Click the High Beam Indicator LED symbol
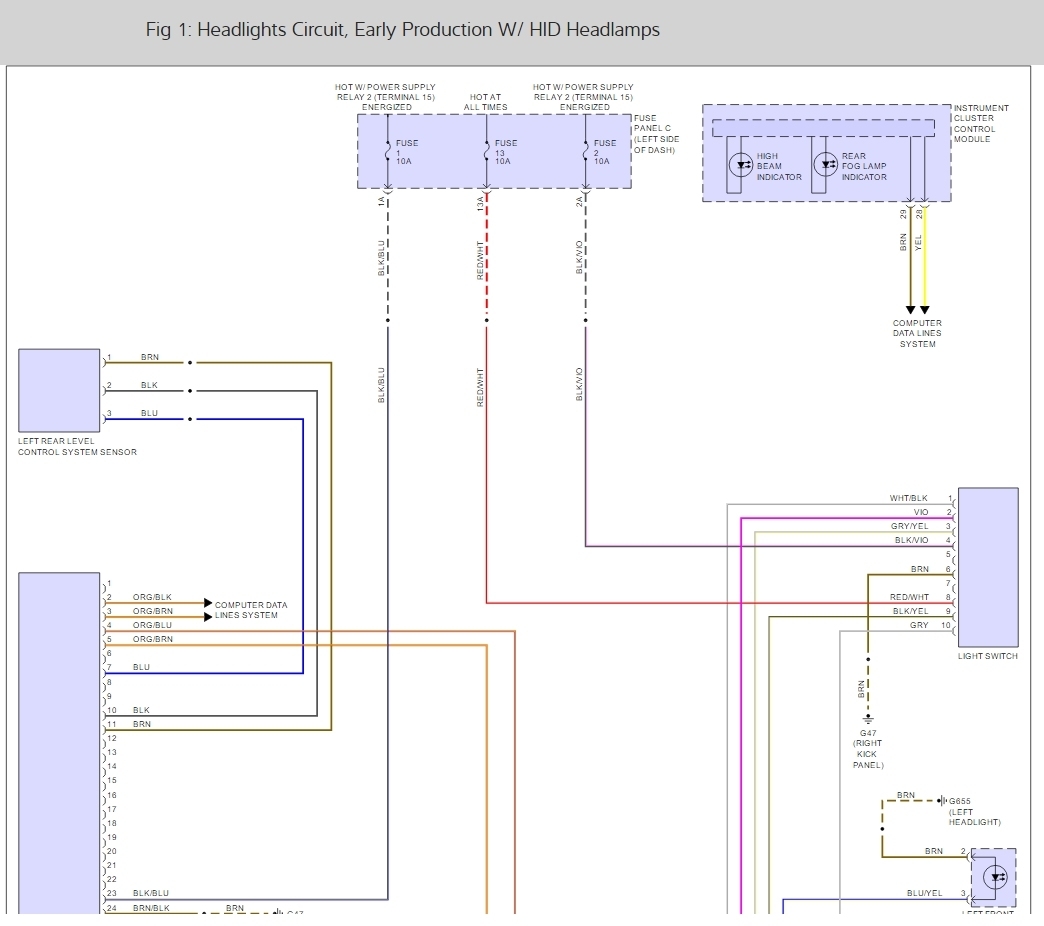Image resolution: width=1044 pixels, height=926 pixels. click(x=741, y=165)
